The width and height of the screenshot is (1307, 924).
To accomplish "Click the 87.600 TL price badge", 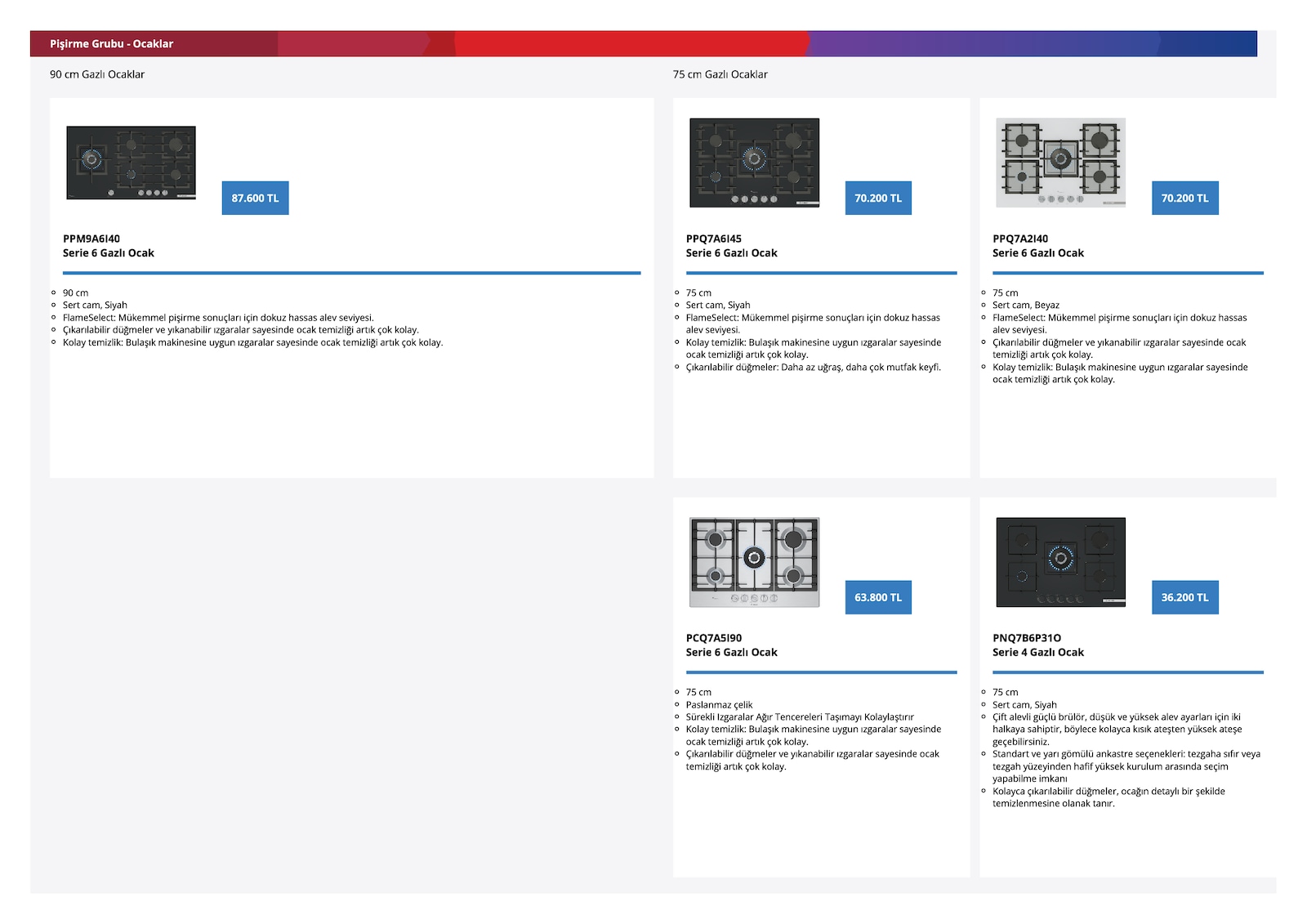I will coord(255,199).
